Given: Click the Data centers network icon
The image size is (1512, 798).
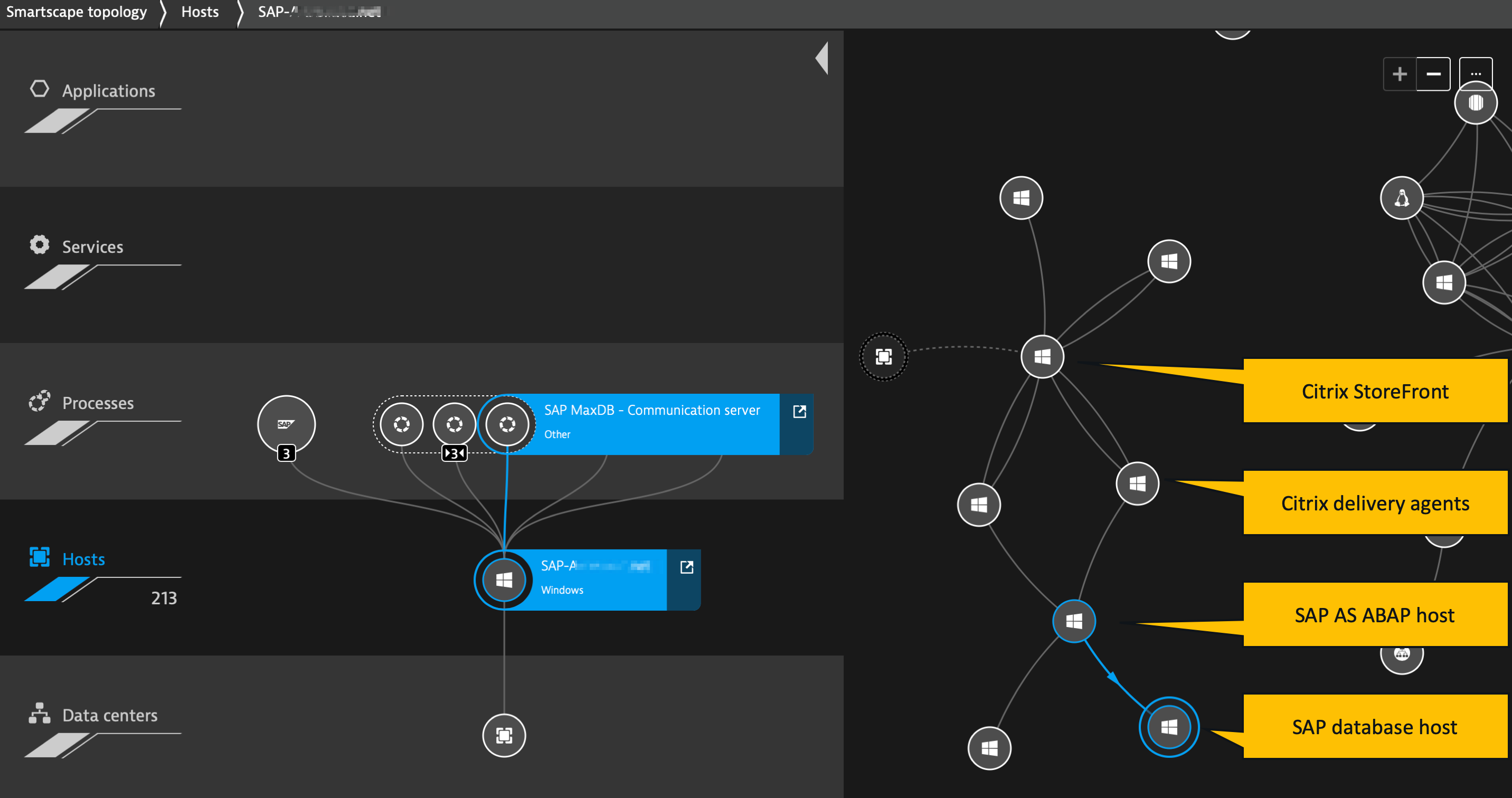Looking at the screenshot, I should pos(39,713).
